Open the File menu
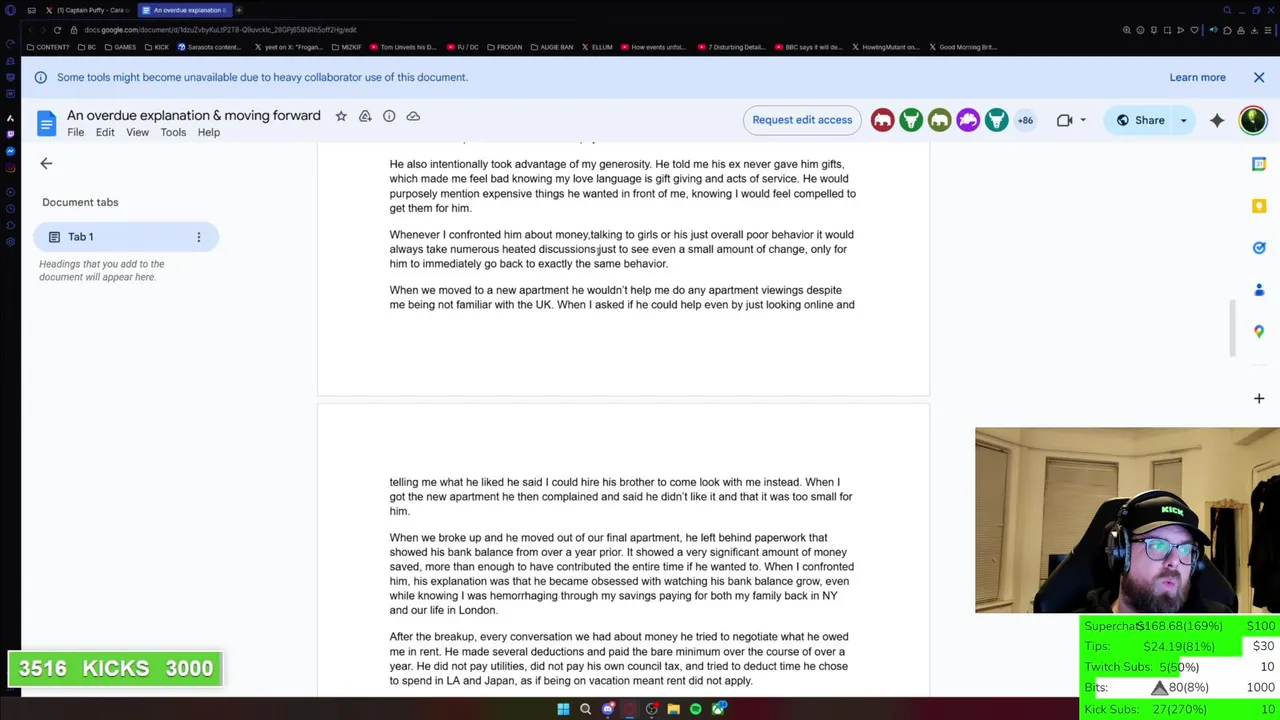 pos(75,132)
